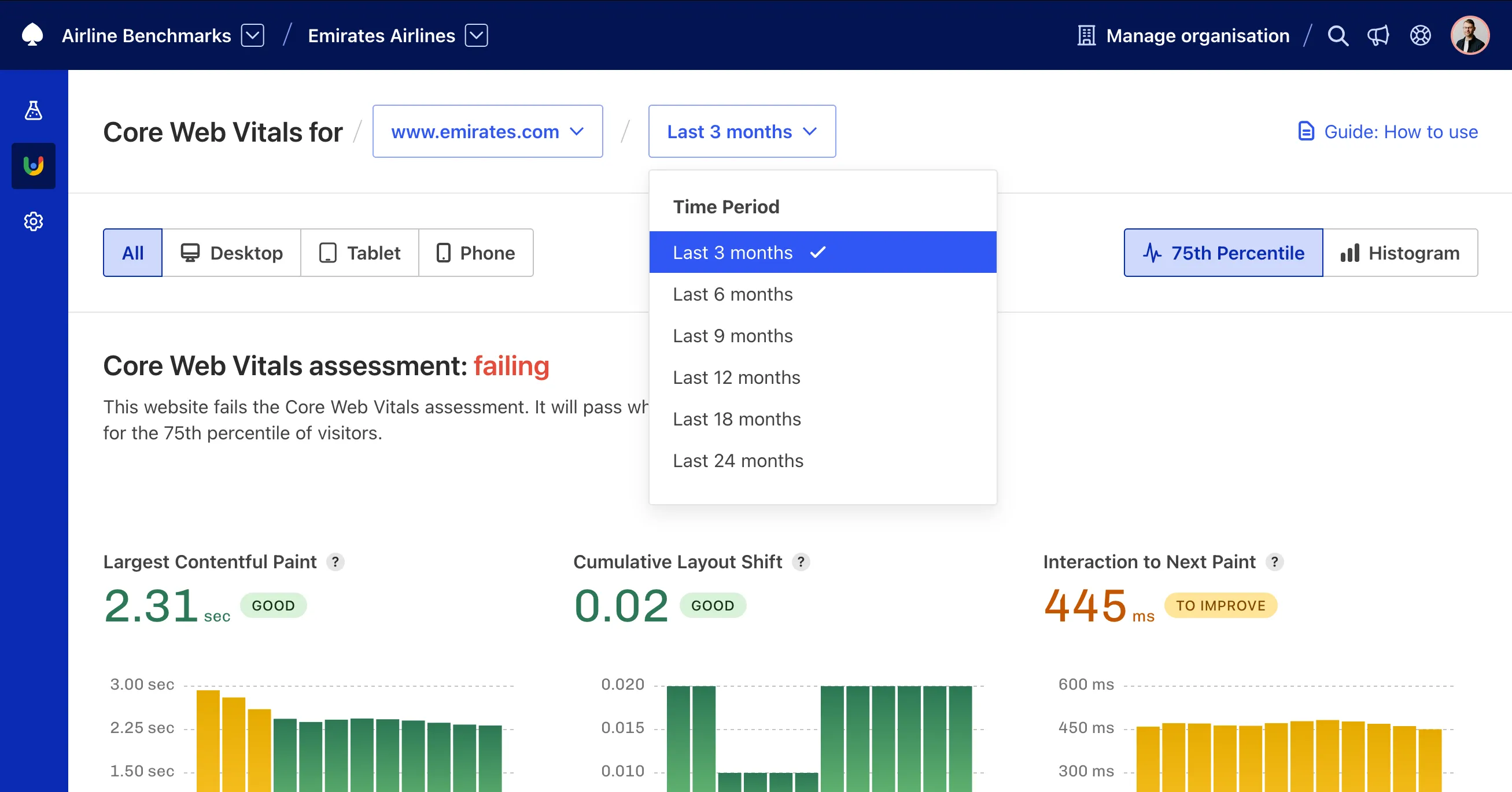The image size is (1512, 792).
Task: Select the lab flask experiment icon in sidebar
Action: click(x=33, y=110)
